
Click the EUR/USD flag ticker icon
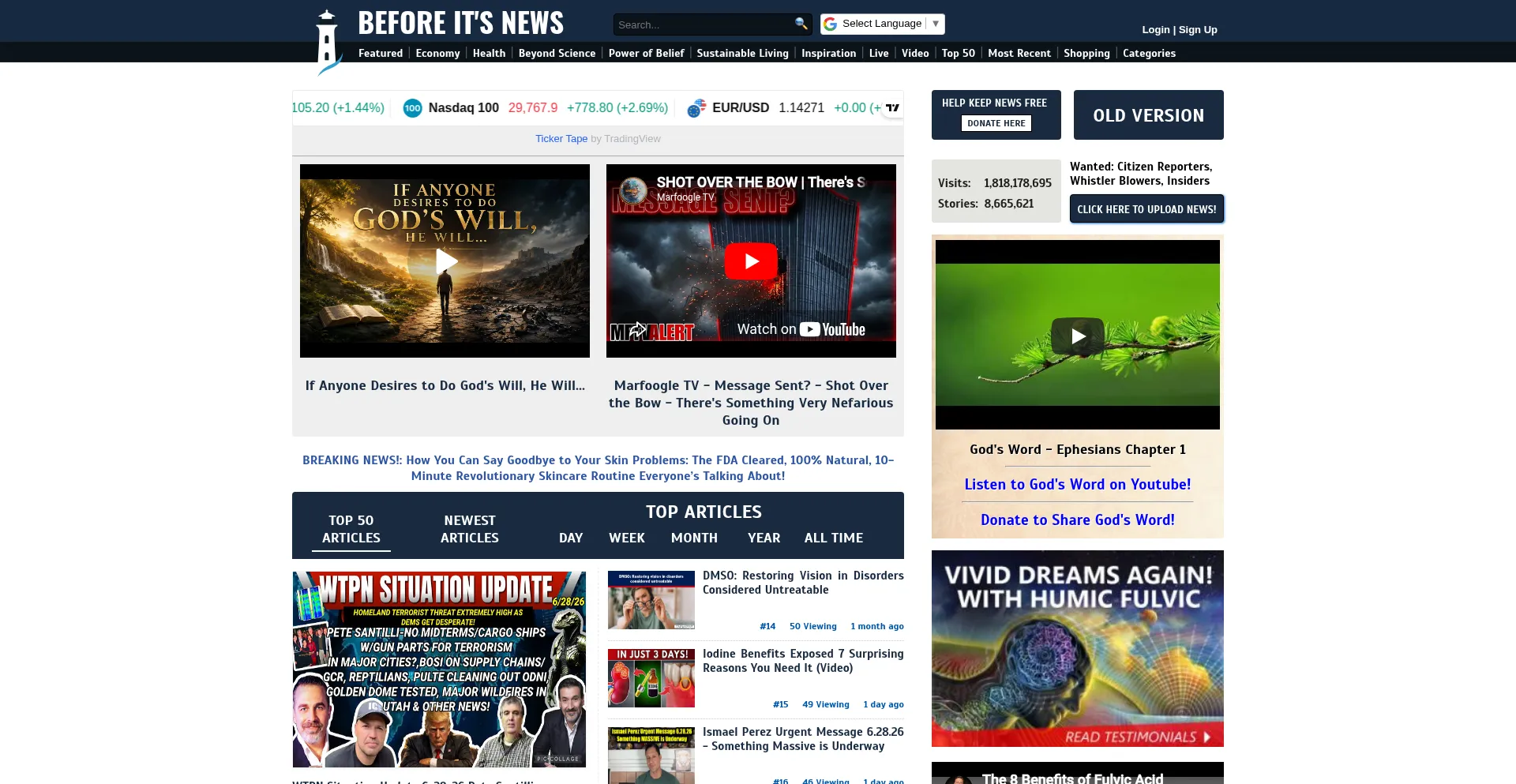click(x=696, y=108)
